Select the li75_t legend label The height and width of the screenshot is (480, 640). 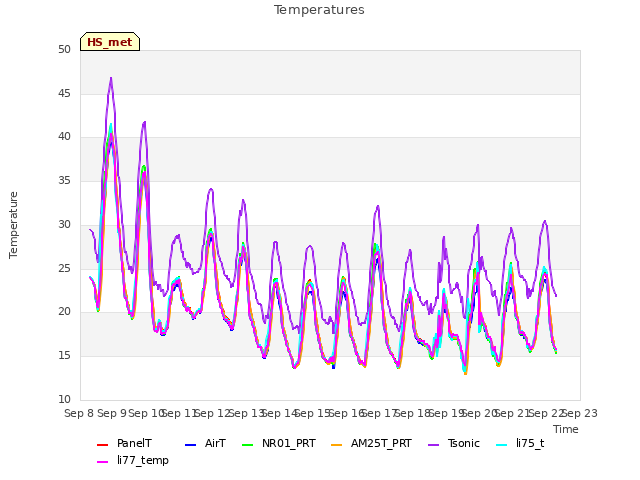tap(530, 444)
